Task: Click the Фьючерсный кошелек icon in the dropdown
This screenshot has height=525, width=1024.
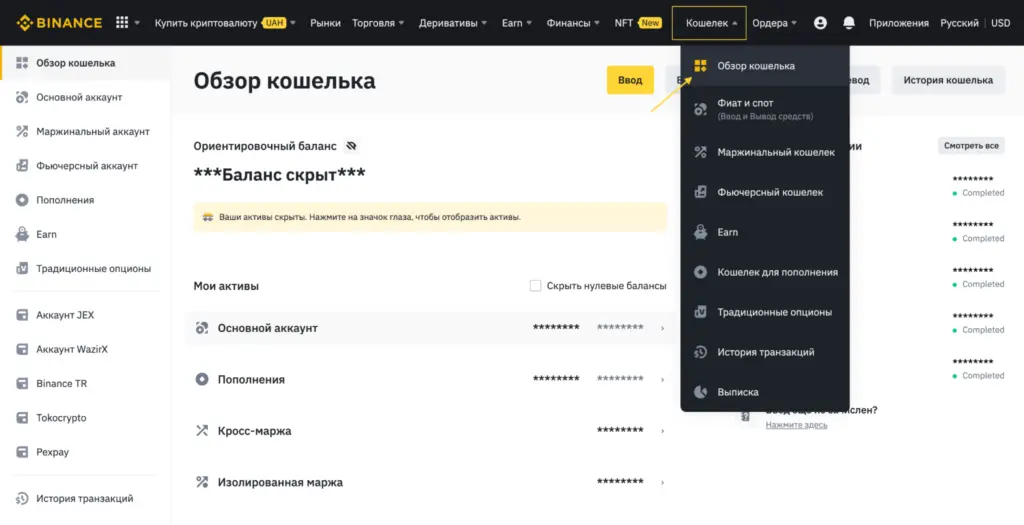Action: pos(700,192)
